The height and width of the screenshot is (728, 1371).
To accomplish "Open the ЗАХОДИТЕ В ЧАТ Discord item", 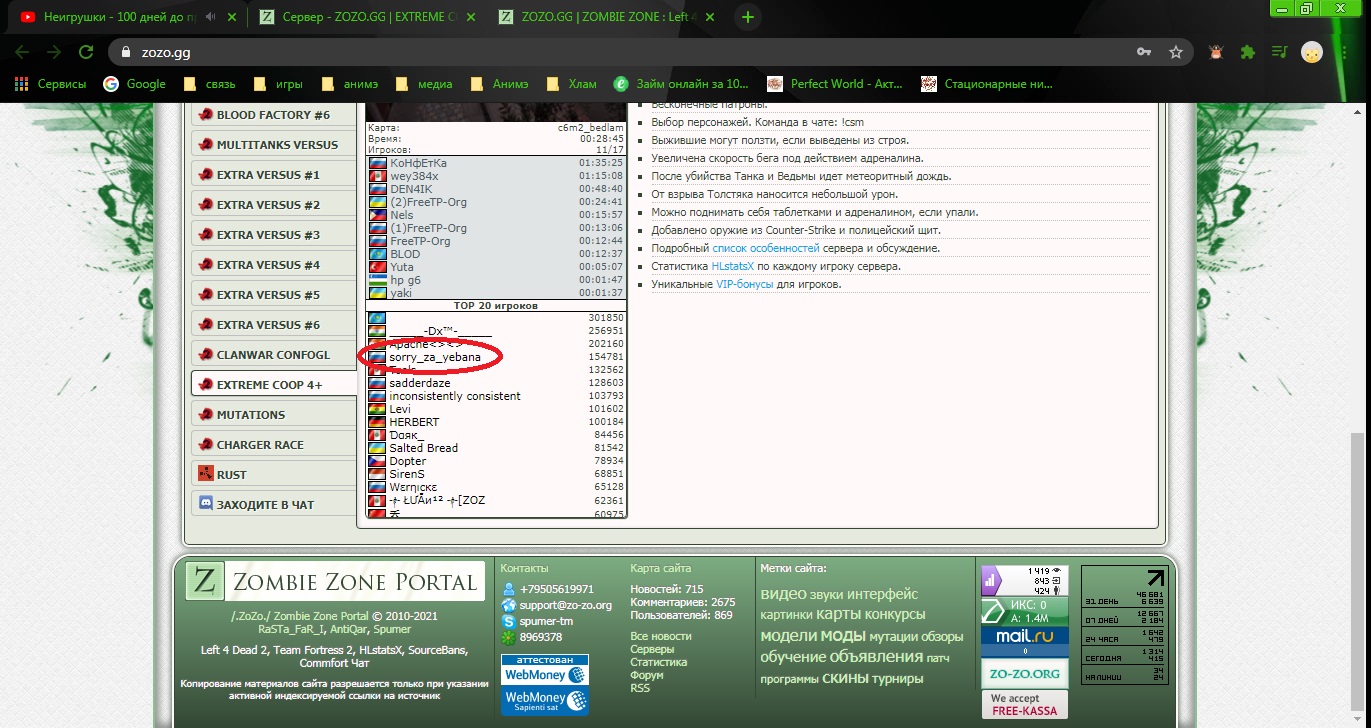I will coord(265,505).
